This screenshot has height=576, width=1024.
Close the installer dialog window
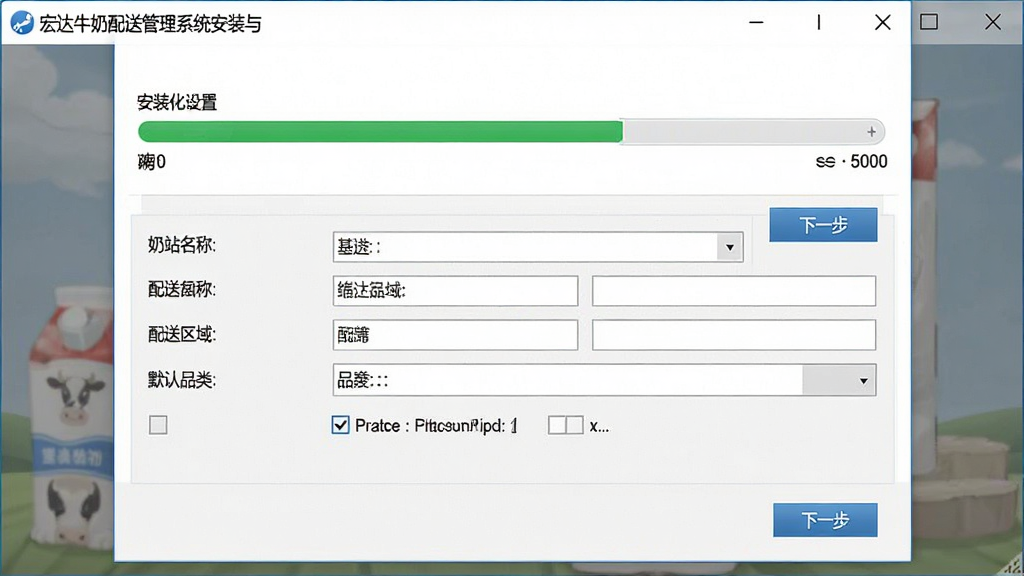[x=882, y=22]
